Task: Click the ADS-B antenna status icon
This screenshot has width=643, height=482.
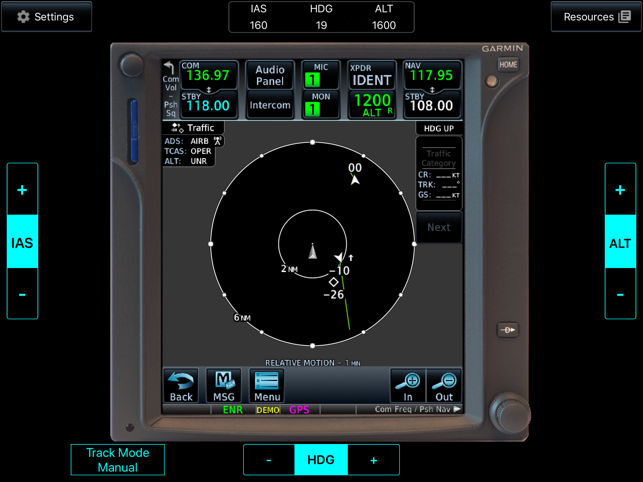Action: click(218, 141)
